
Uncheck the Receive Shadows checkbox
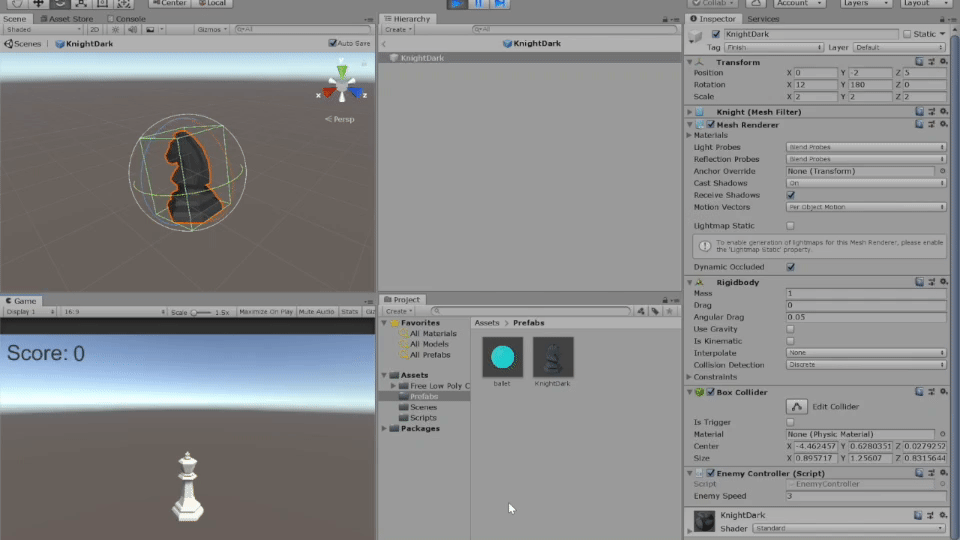(x=791, y=195)
